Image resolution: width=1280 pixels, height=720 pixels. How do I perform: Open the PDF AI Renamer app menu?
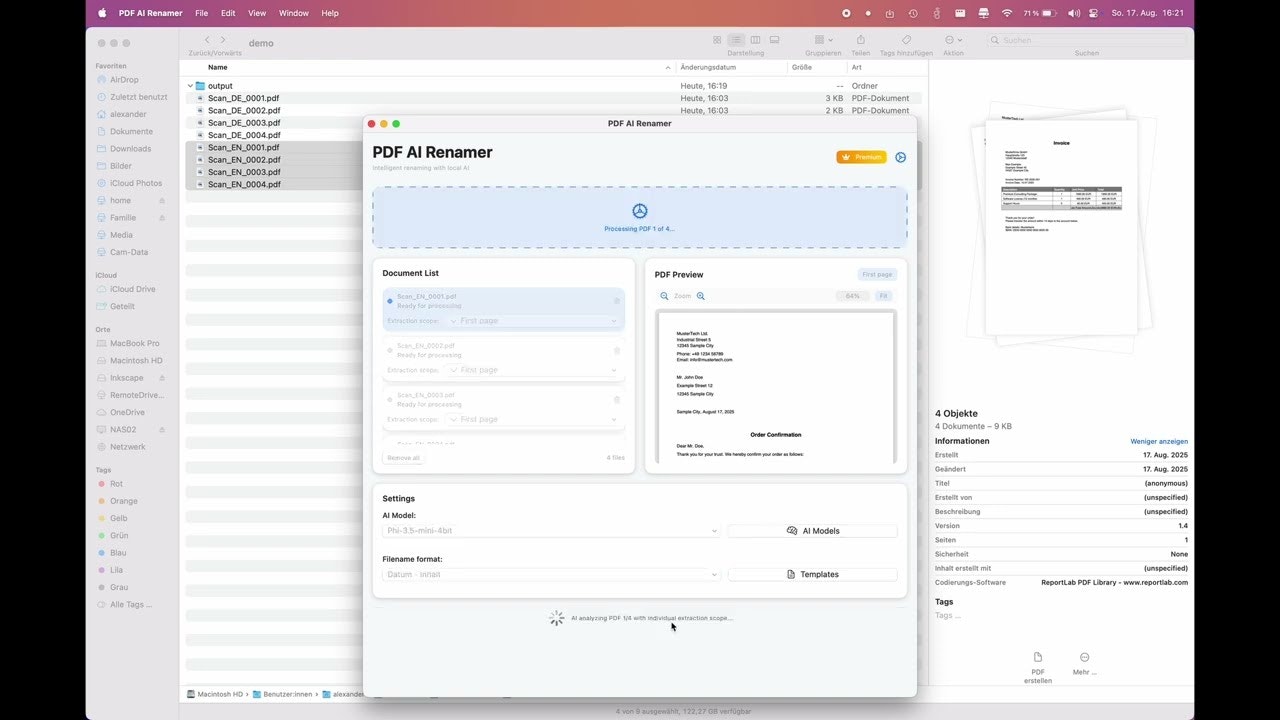[150, 13]
